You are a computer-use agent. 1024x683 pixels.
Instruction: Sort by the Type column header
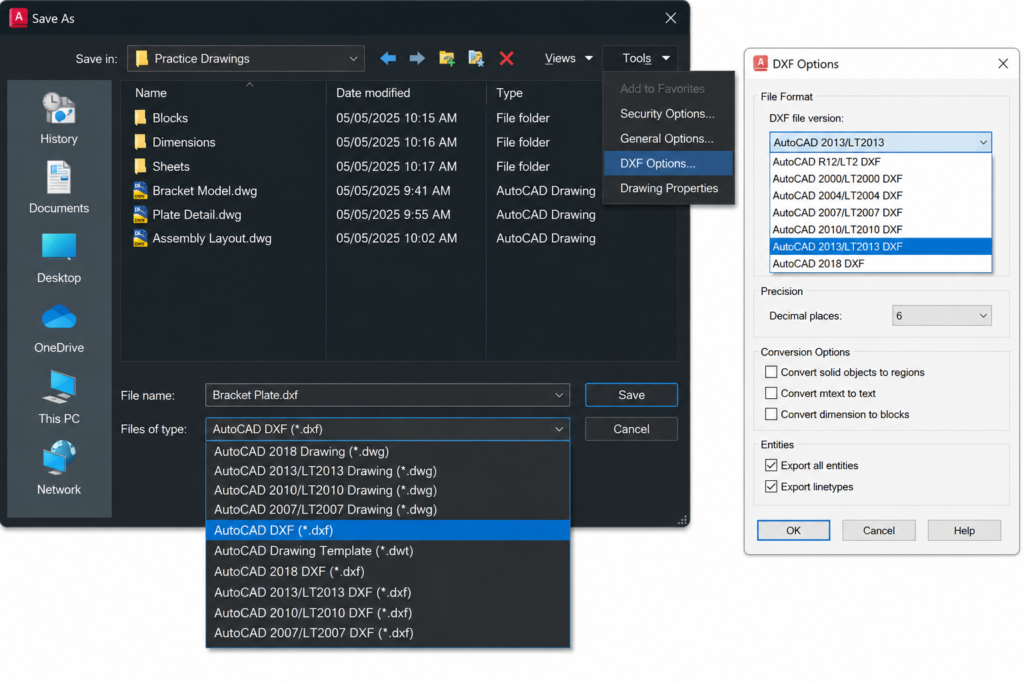tap(509, 93)
